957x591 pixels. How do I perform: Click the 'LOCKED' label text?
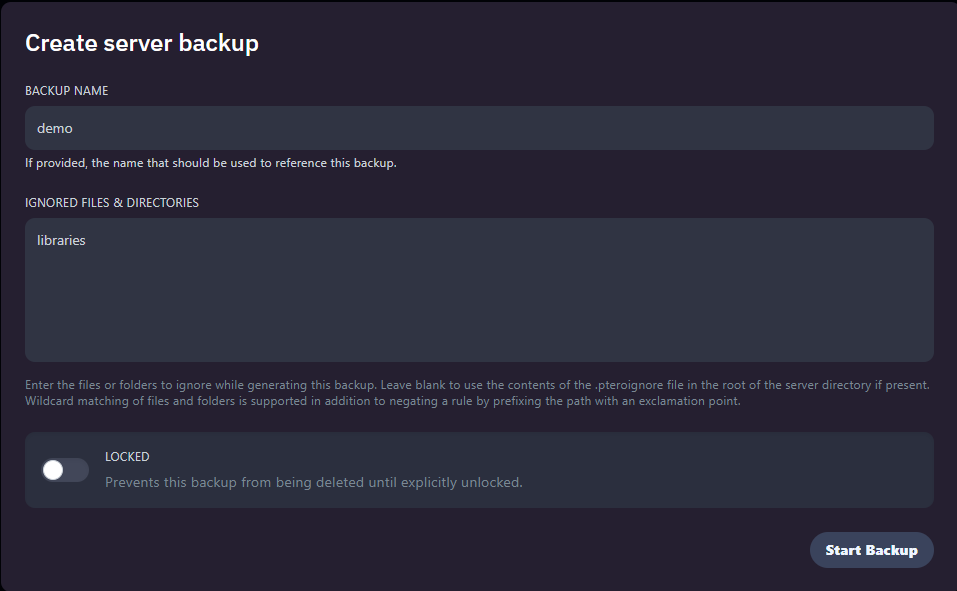point(127,457)
